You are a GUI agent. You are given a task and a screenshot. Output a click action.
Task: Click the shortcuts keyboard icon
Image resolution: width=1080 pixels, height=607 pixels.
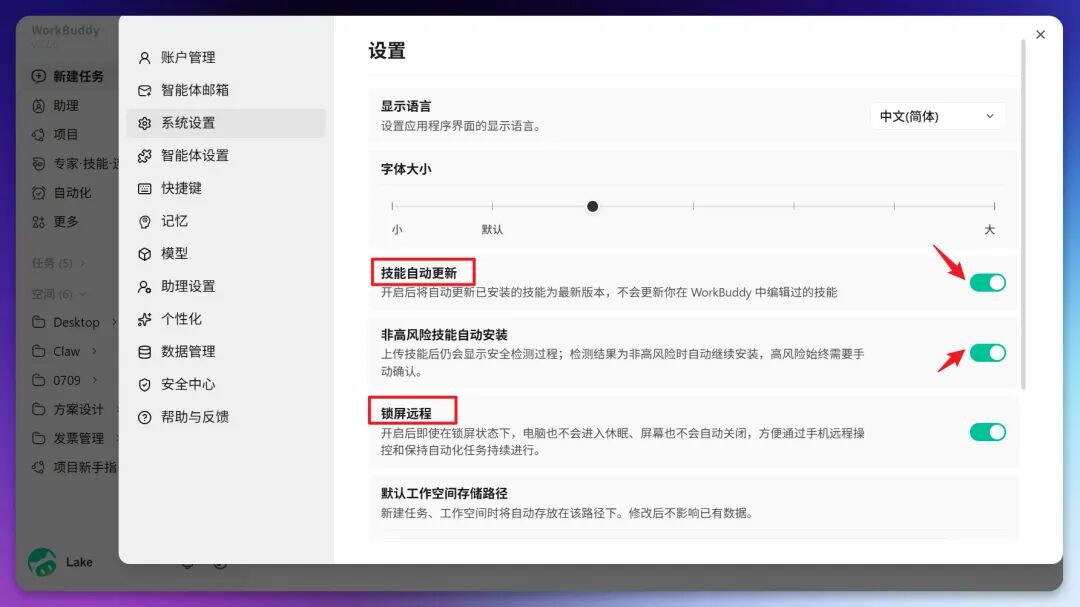144,189
